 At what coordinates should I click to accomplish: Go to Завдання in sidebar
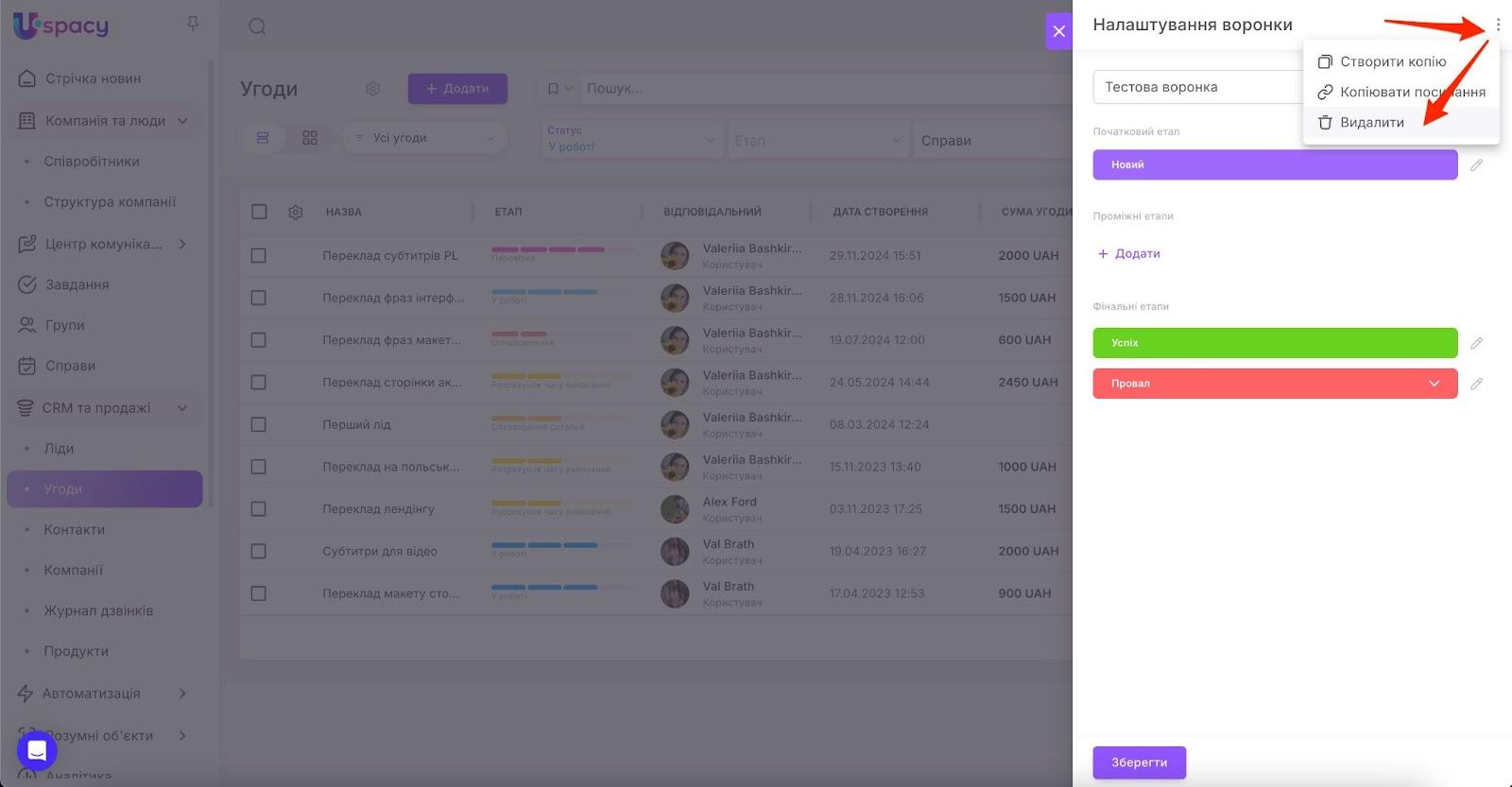tap(77, 284)
